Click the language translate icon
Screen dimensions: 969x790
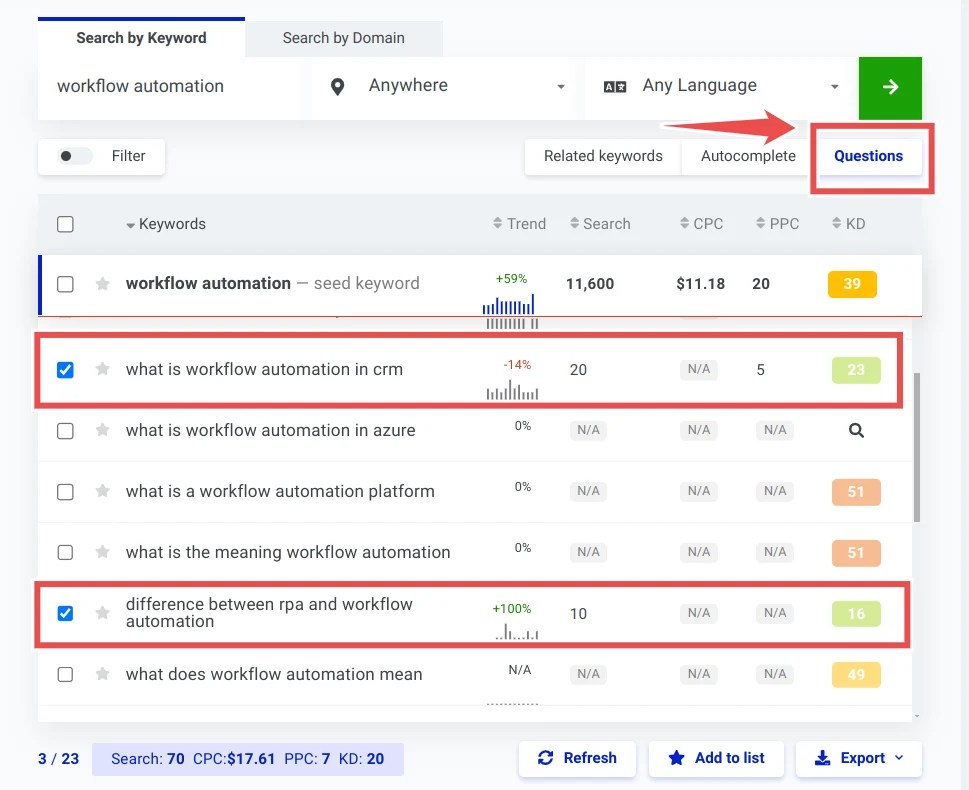coord(615,87)
